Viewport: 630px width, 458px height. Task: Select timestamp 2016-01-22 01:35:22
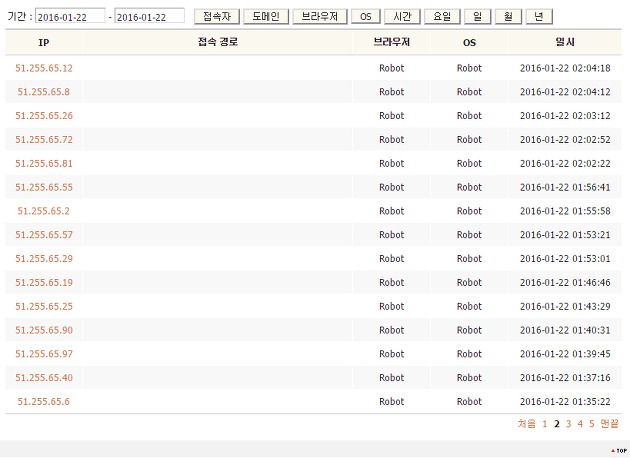coord(565,401)
